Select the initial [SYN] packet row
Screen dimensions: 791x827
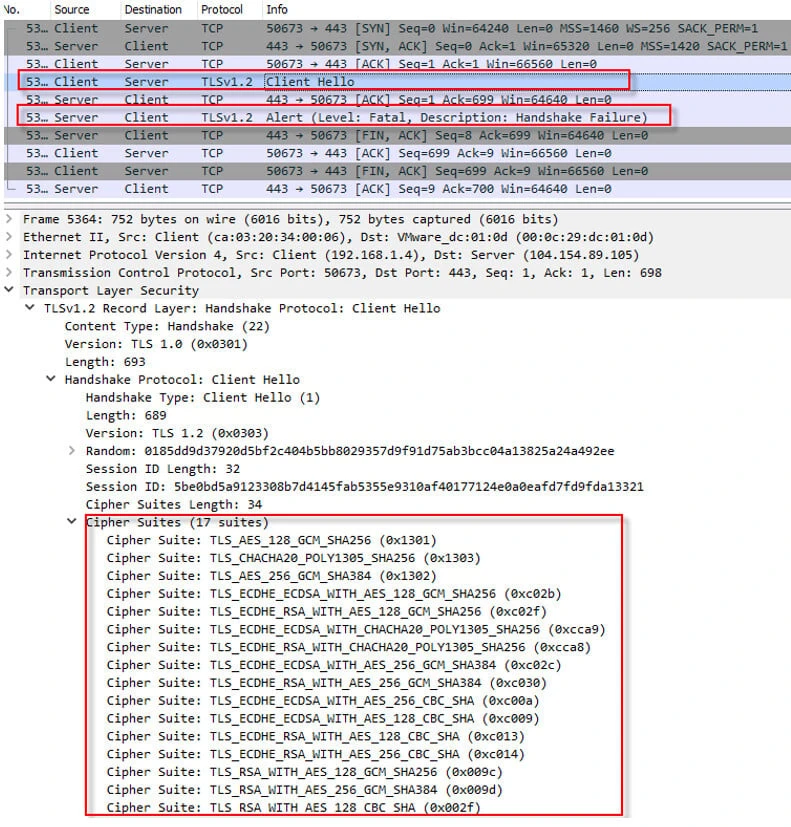point(400,28)
